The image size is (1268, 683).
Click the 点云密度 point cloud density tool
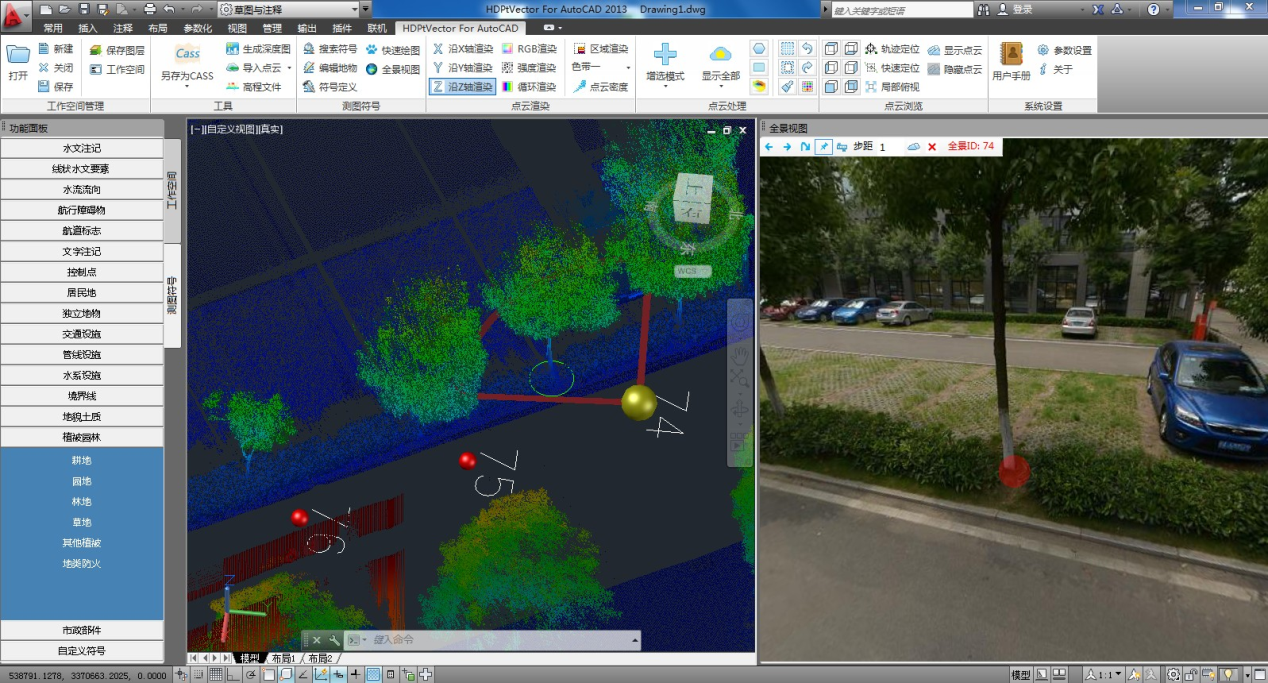tap(600, 87)
